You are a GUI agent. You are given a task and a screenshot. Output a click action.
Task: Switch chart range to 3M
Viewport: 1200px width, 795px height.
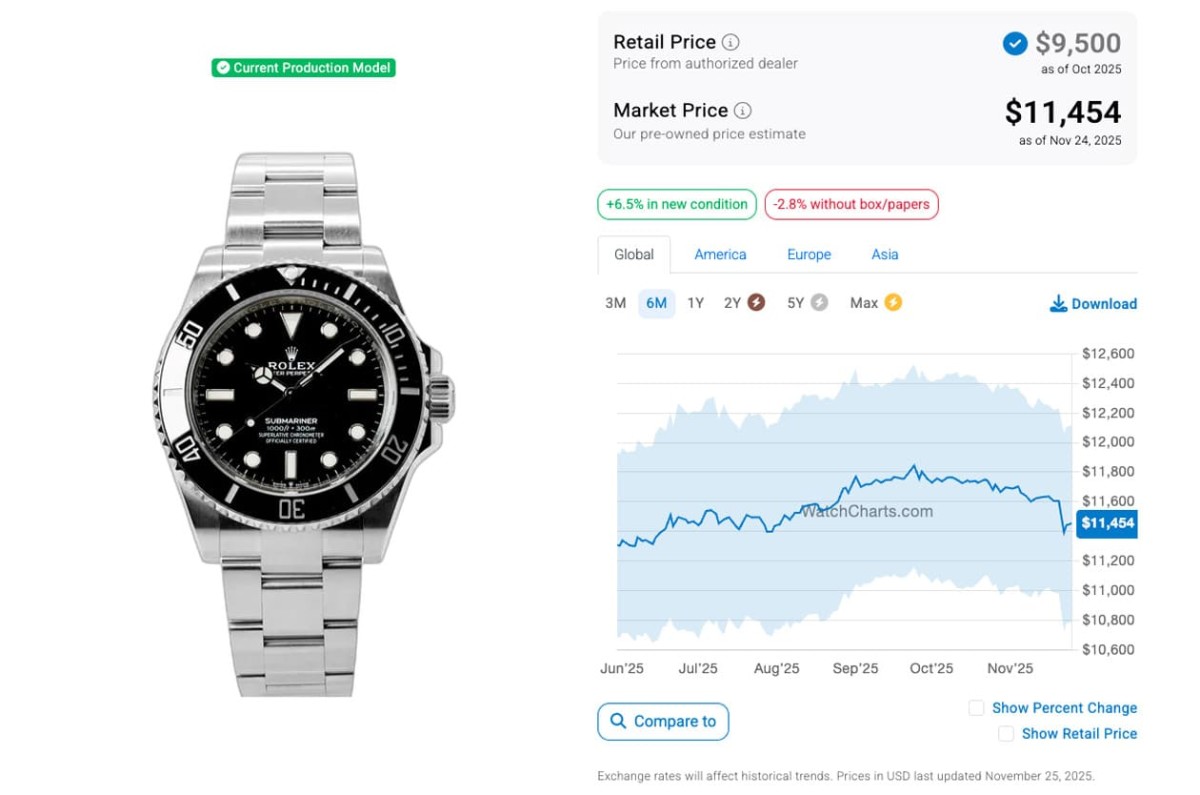[x=615, y=303]
